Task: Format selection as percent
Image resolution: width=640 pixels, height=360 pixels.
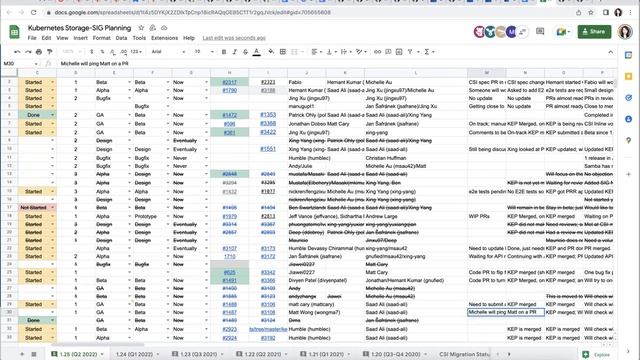Action: (x=102, y=52)
